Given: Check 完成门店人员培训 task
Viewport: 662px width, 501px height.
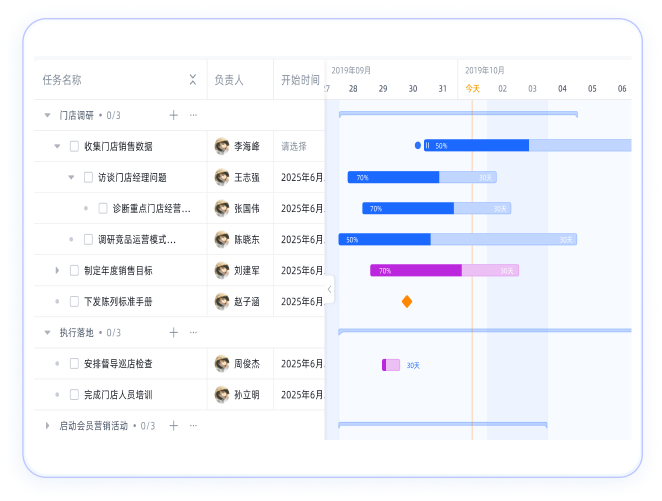Looking at the screenshot, I should 74,395.
